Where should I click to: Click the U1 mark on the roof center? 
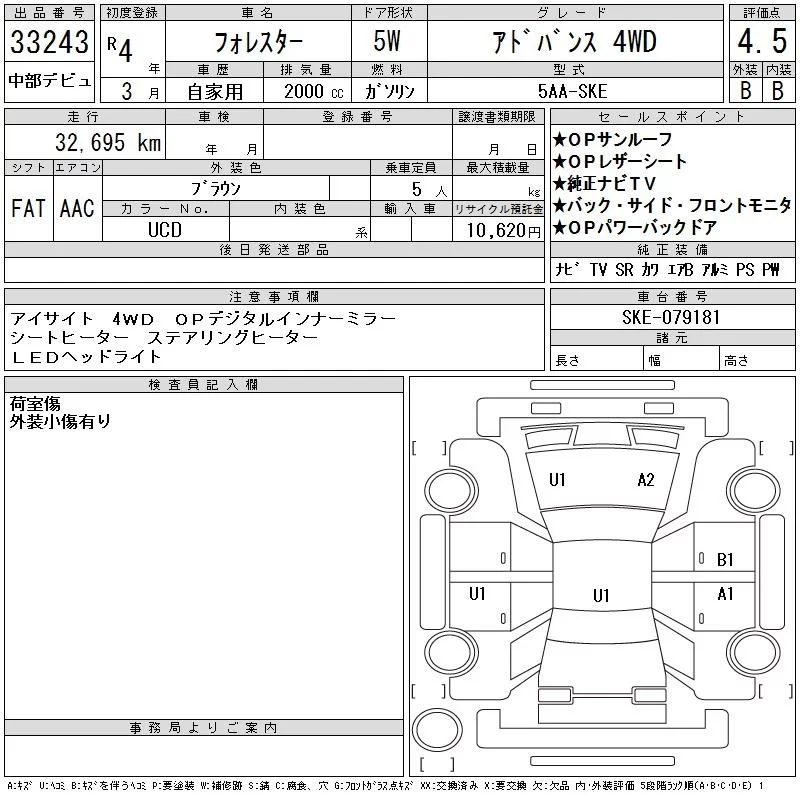[x=600, y=596]
